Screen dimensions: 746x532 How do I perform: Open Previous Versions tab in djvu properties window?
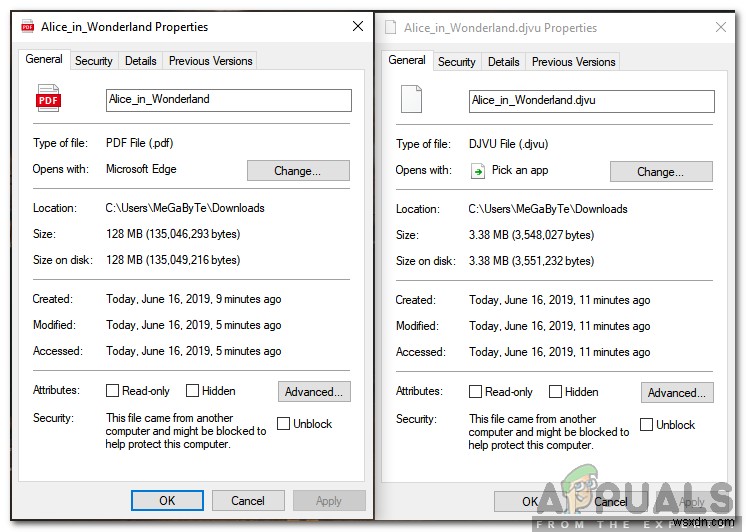[573, 62]
